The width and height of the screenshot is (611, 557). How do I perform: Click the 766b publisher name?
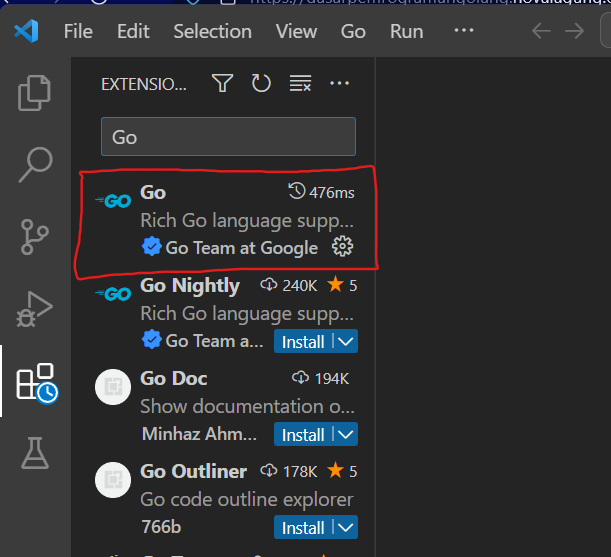[x=161, y=527]
